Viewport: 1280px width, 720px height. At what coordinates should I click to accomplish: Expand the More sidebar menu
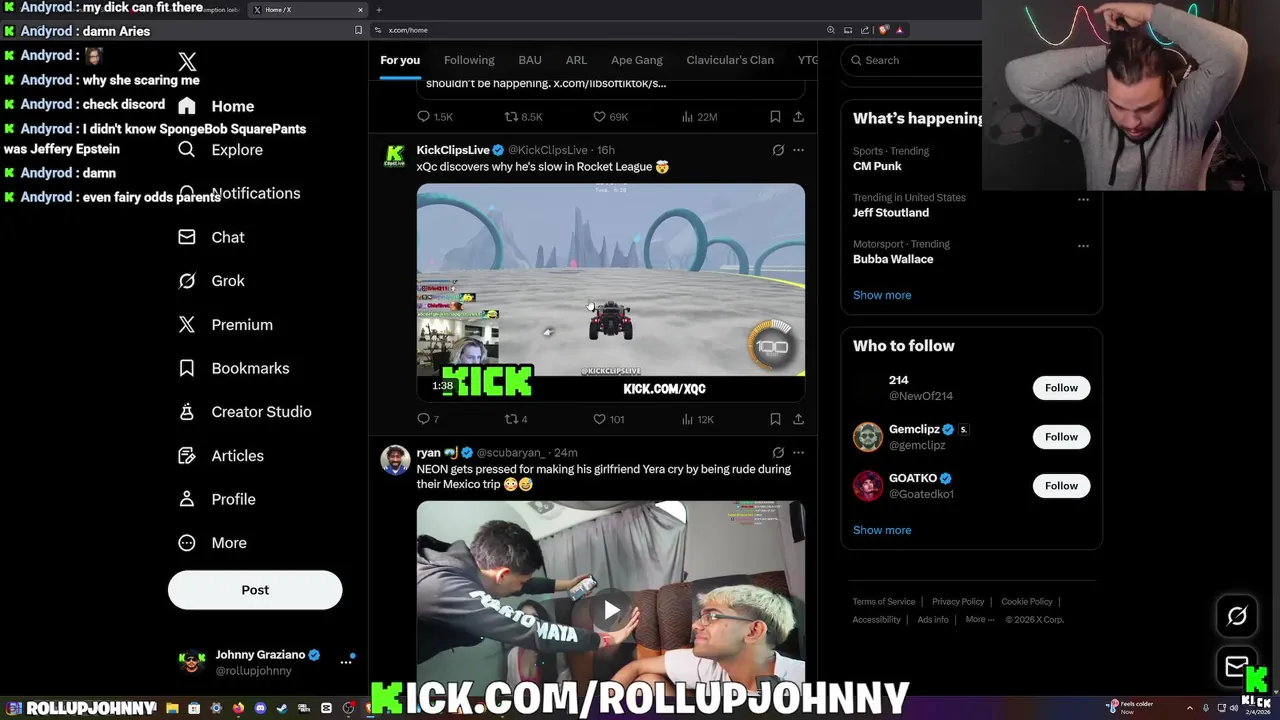(212, 543)
